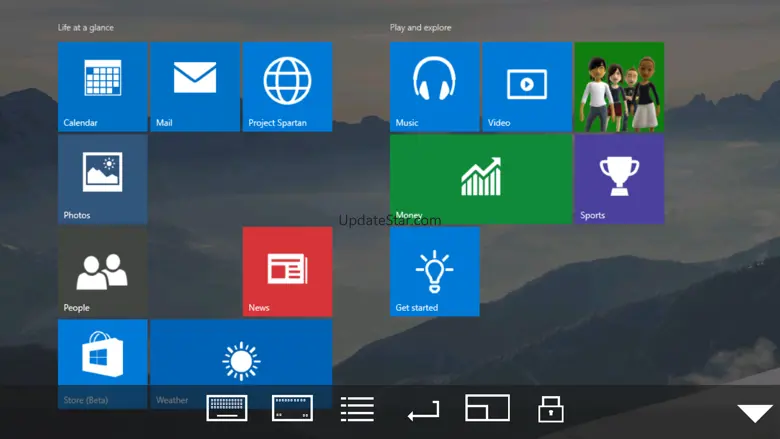The height and width of the screenshot is (439, 780).
Task: Collapse the toolbar with down triangle
Action: (755, 413)
